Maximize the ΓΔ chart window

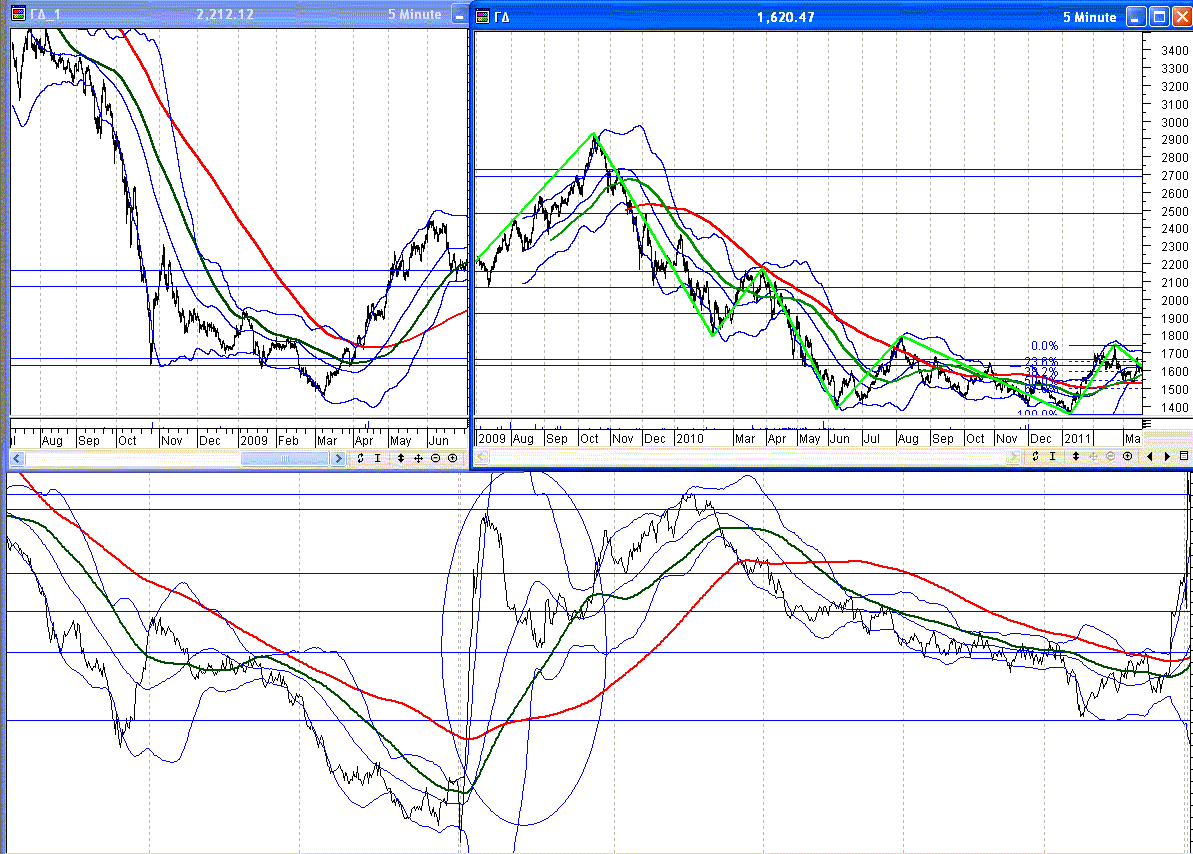tap(1158, 16)
